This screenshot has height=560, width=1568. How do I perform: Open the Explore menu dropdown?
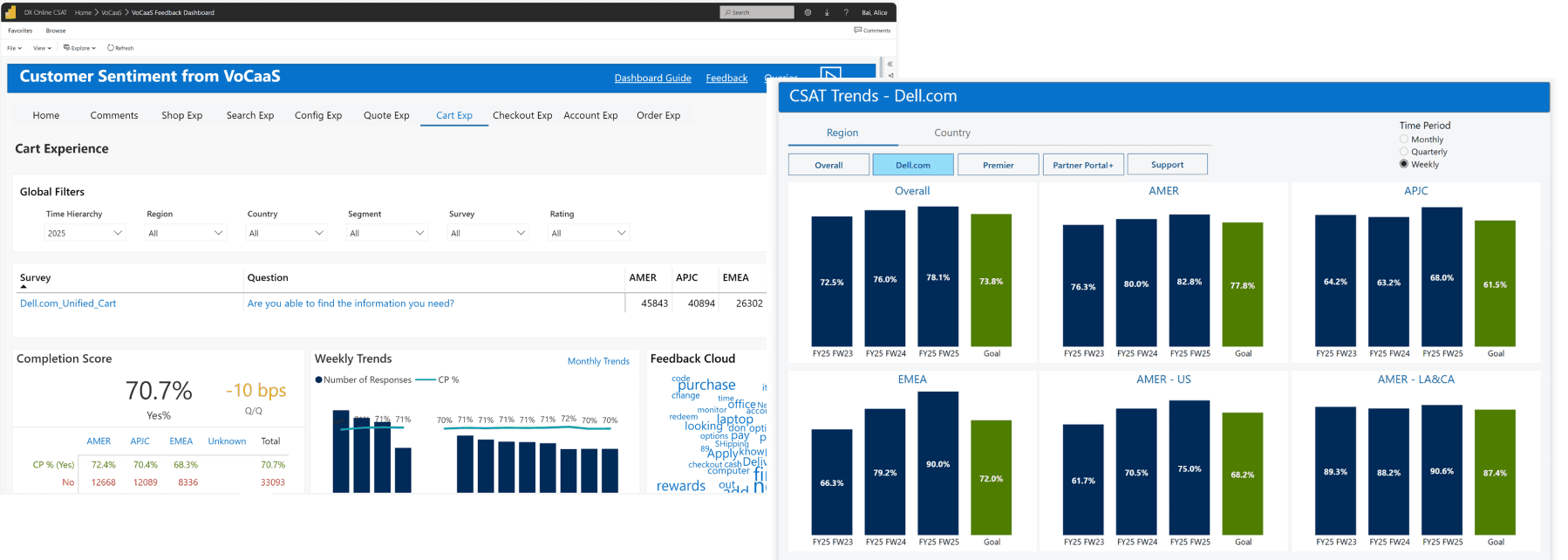point(79,48)
